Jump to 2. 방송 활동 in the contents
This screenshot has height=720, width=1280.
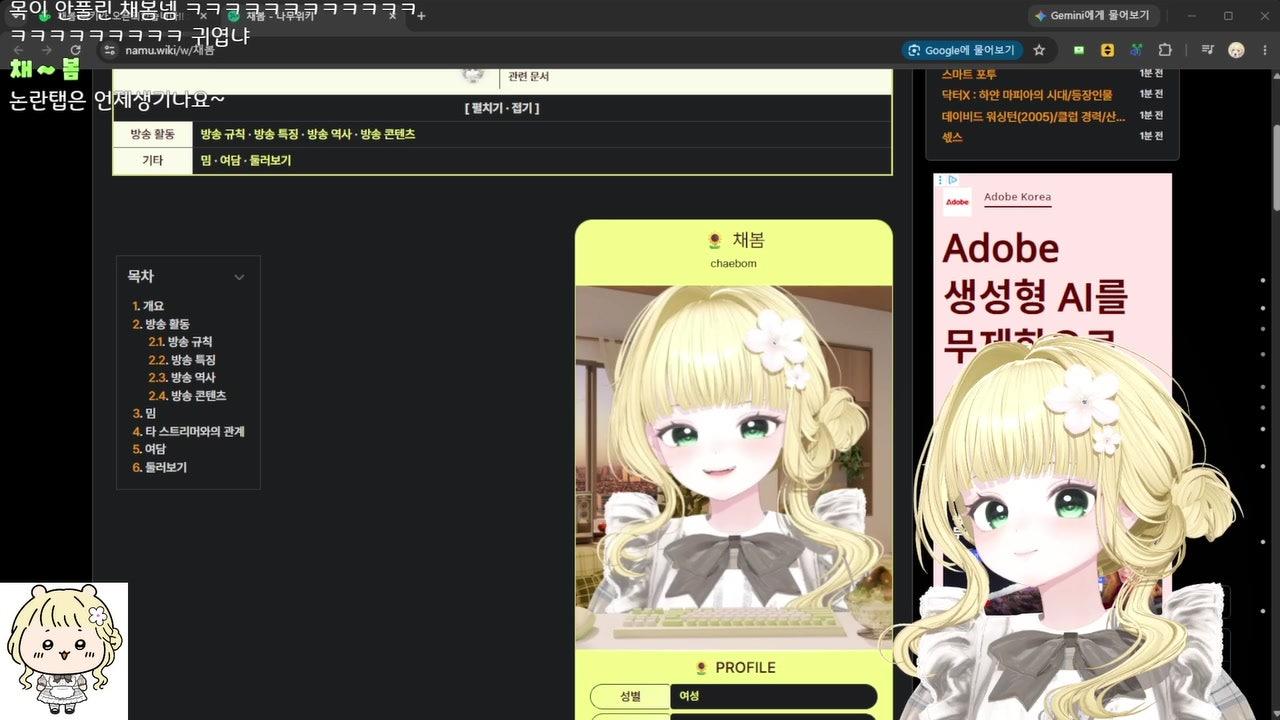[161, 324]
